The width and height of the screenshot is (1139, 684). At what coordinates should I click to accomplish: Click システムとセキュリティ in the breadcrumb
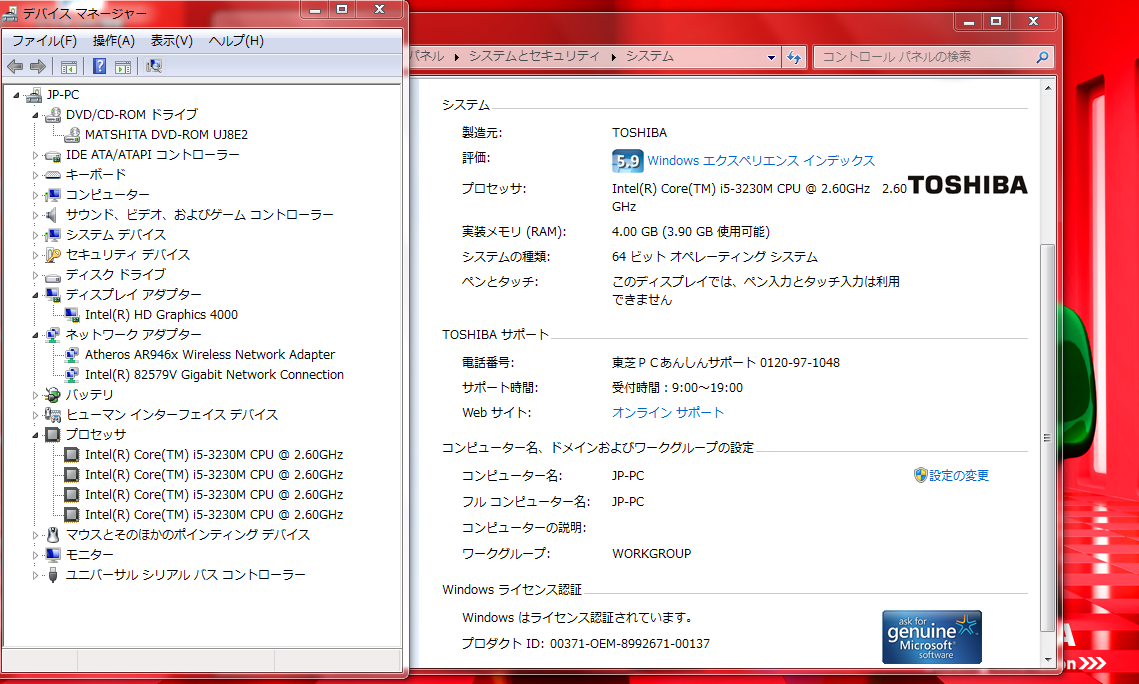tap(534, 56)
